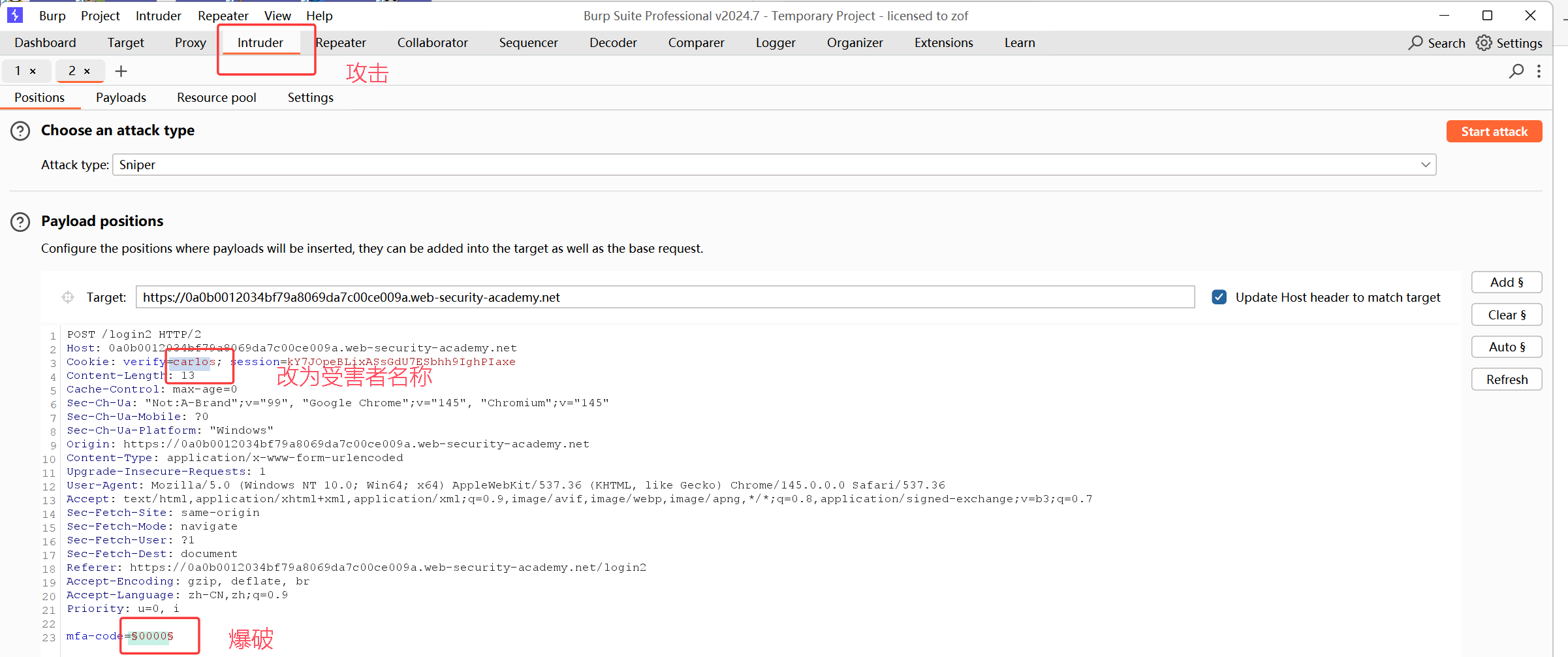Image resolution: width=1568 pixels, height=657 pixels.
Task: Open help for Payload positions
Action: point(20,222)
